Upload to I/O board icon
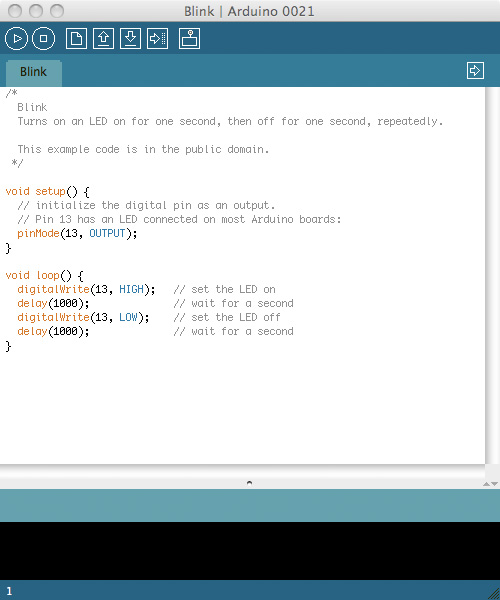Viewport: 500px width, 600px height. point(158,39)
